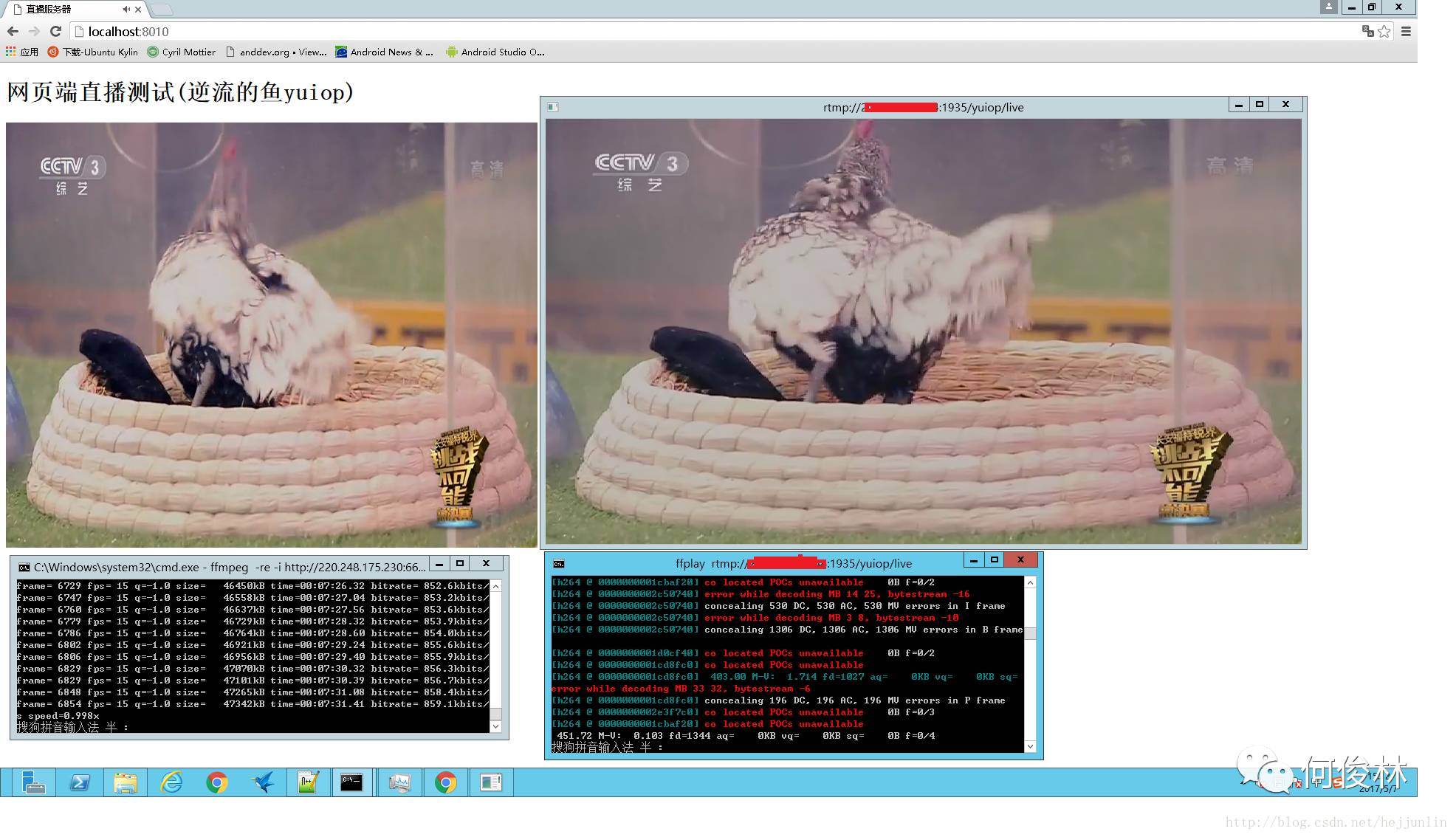Open Notepad++ from the taskbar
The image size is (1456, 837).
click(308, 782)
